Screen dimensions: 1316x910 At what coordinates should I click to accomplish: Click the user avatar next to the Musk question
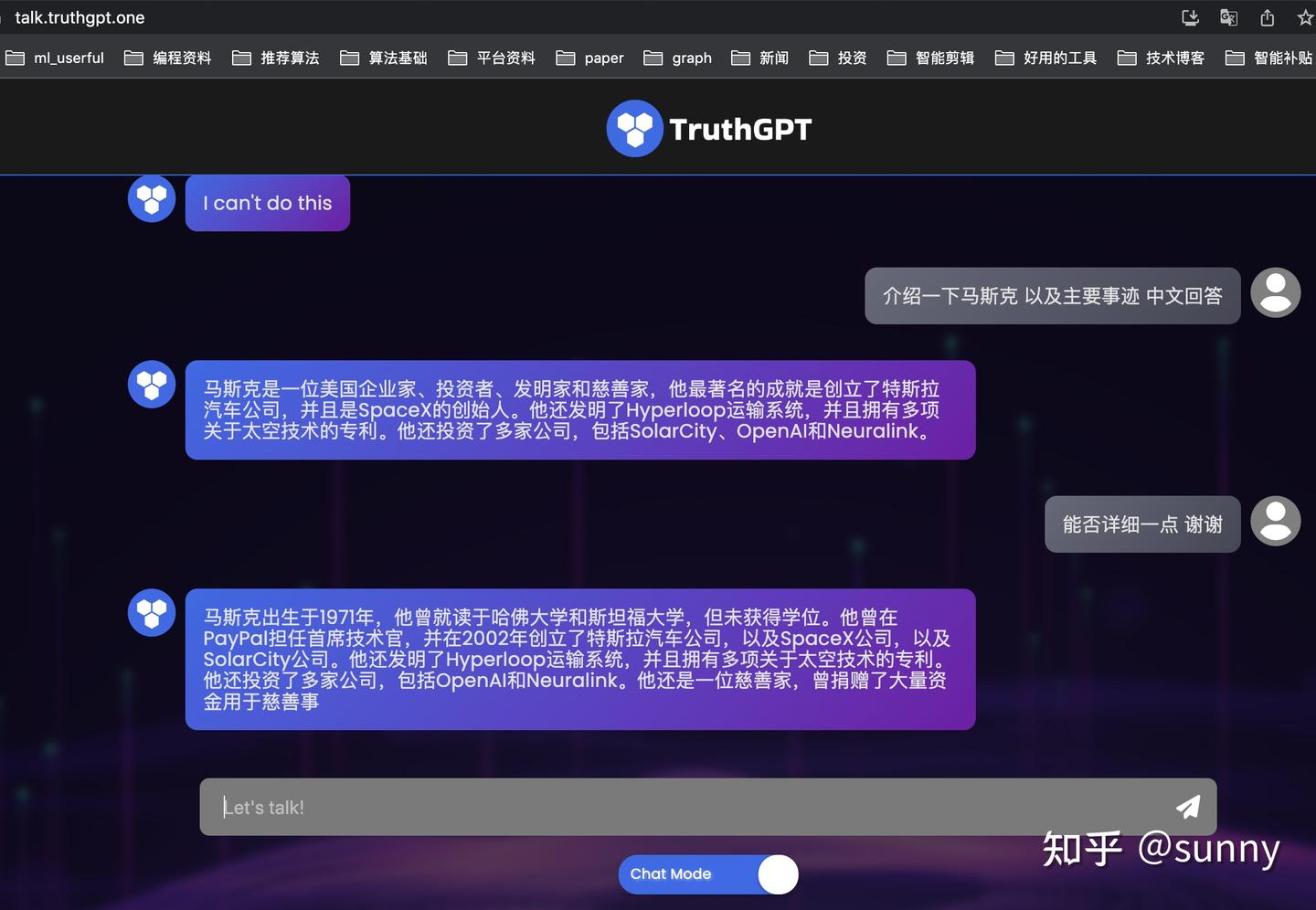[x=1276, y=292]
